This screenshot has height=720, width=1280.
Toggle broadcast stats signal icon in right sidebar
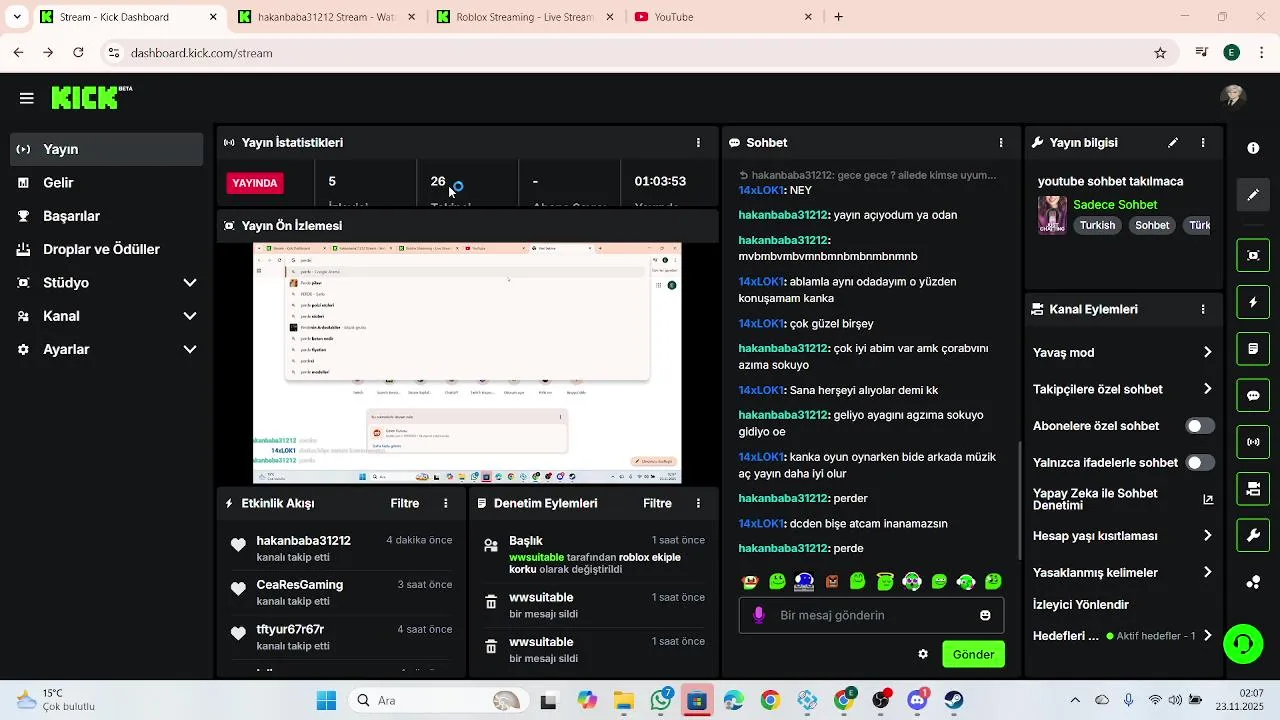(1253, 442)
